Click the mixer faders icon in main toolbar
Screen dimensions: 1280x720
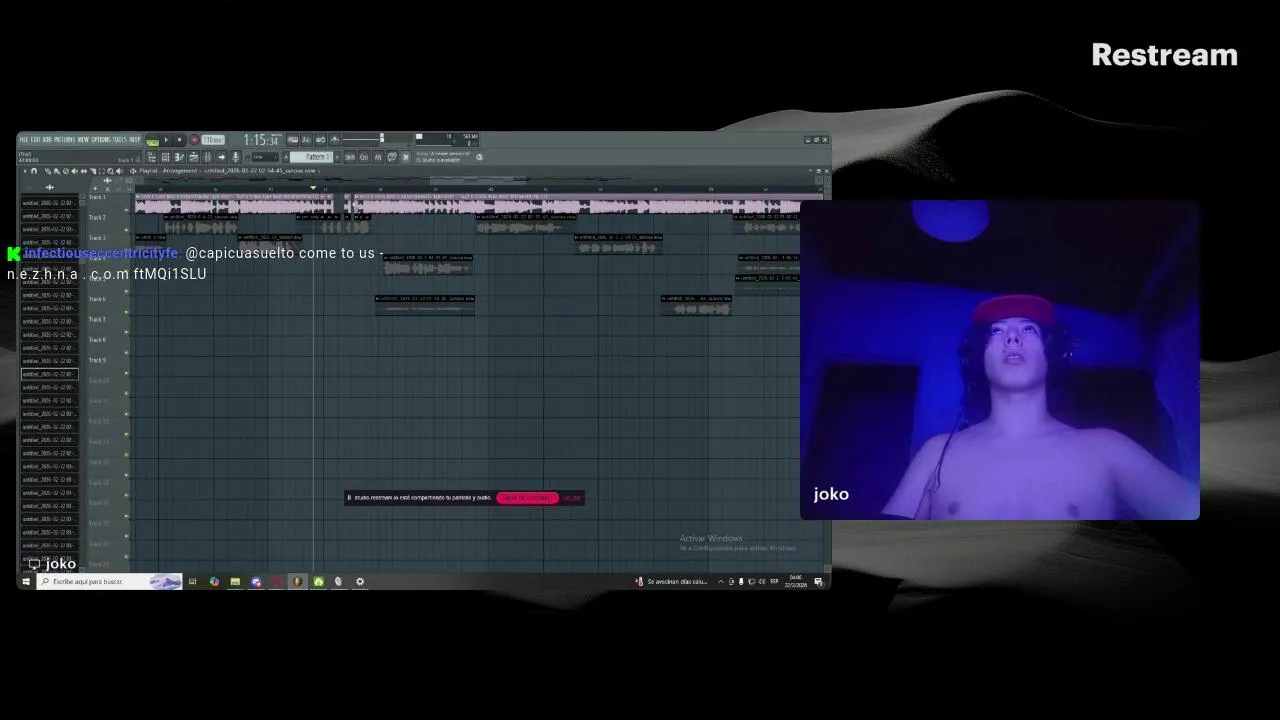point(207,157)
